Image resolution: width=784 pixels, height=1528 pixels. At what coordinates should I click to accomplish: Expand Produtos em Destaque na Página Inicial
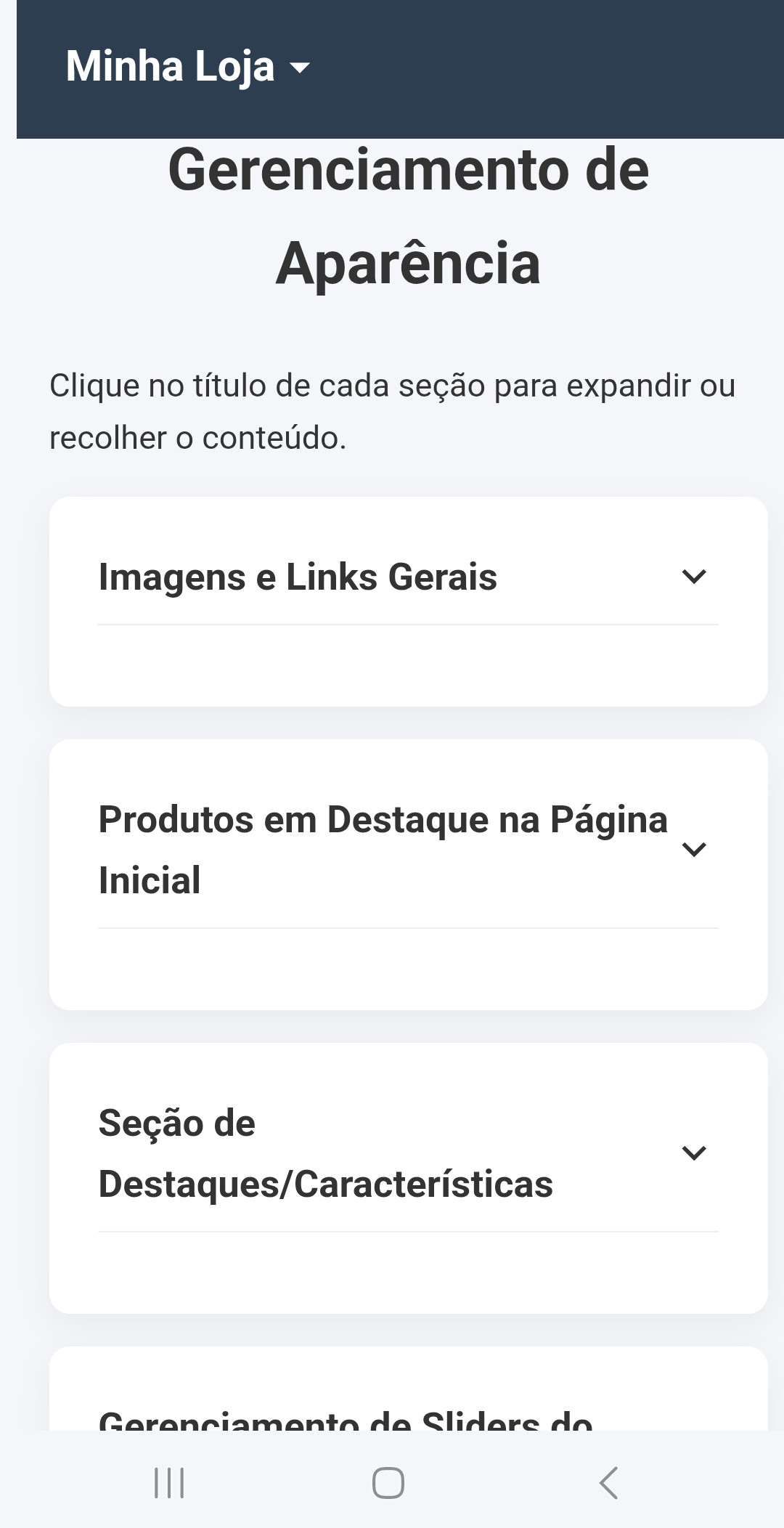coord(383,850)
